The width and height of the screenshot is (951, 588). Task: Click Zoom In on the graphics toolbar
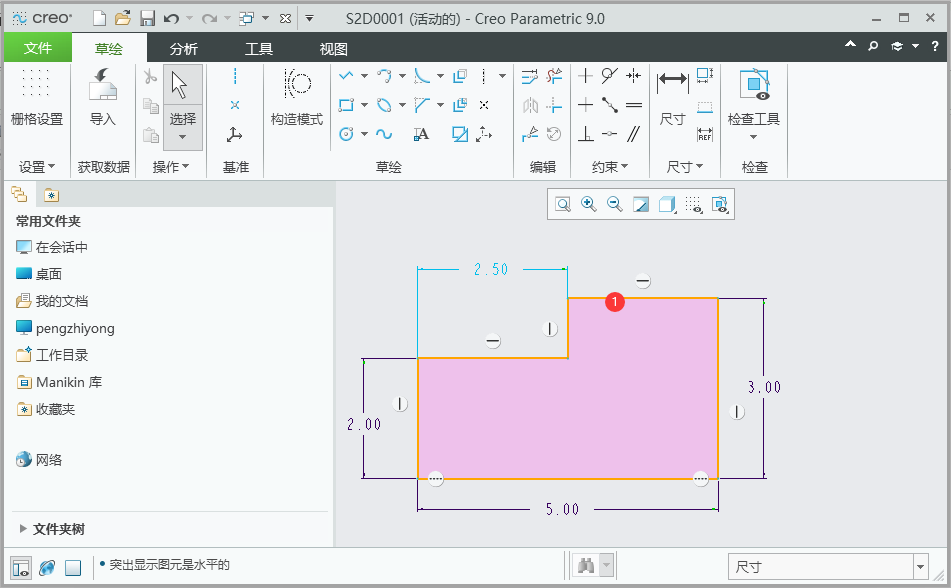pos(589,203)
